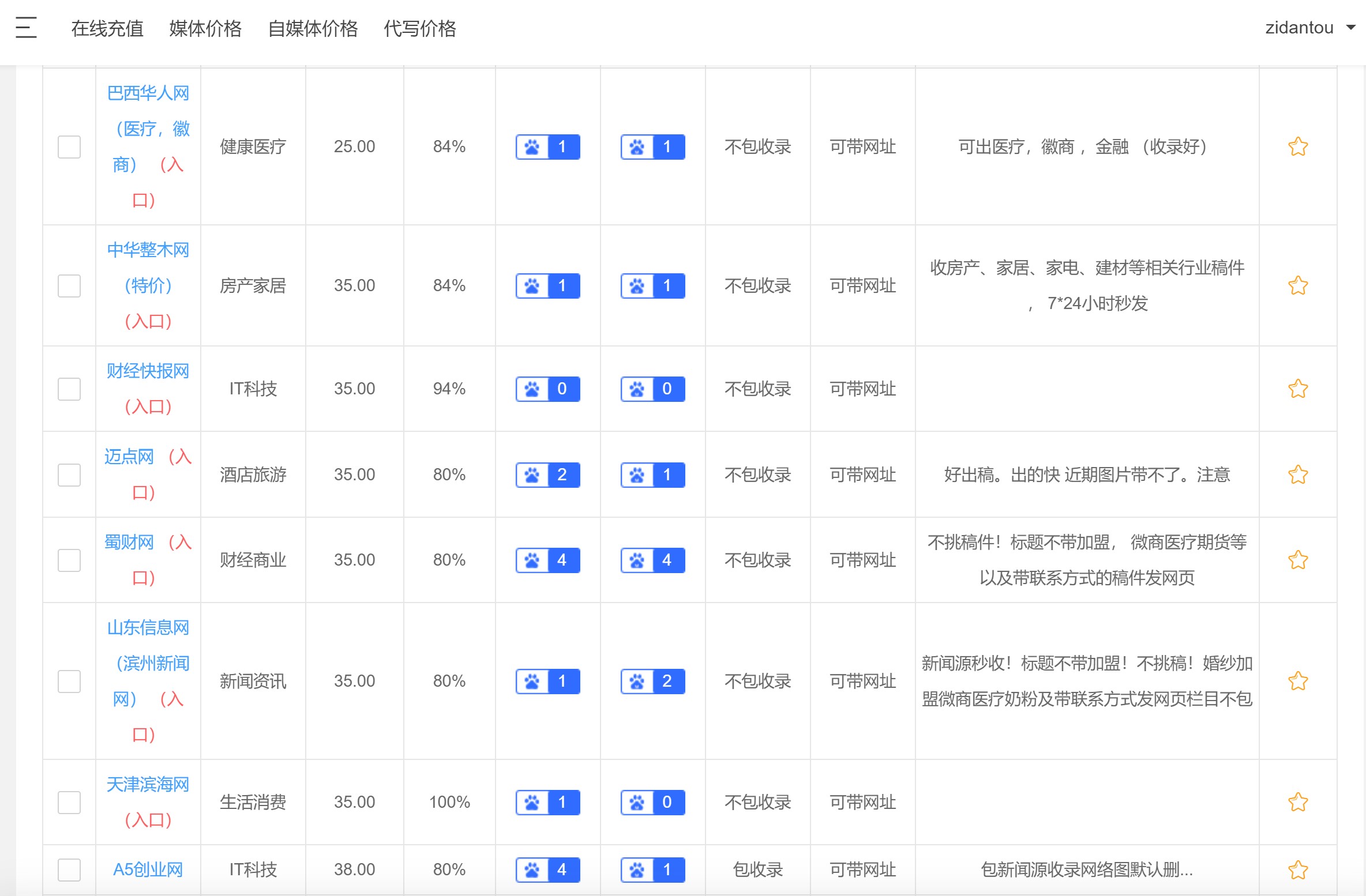1366x896 pixels.
Task: Click the 包收录 cell for A5创业网
Action: coord(757,869)
